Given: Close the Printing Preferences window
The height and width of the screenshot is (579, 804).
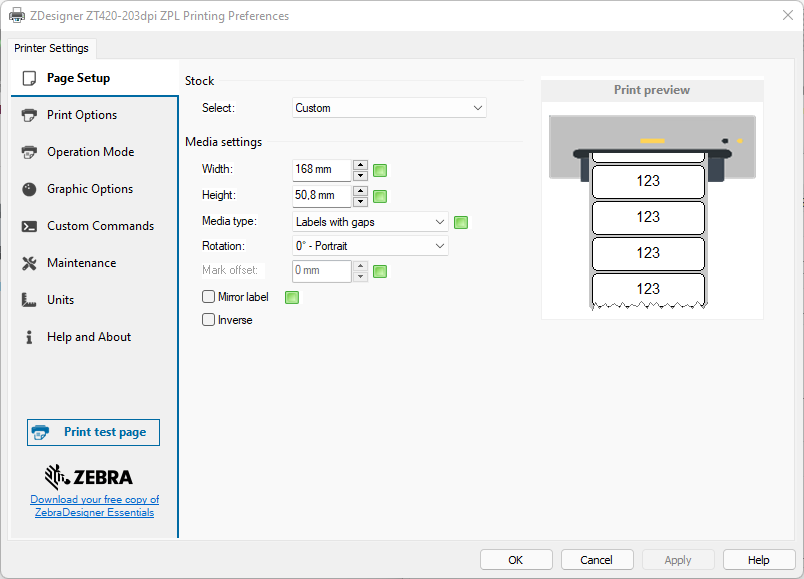Looking at the screenshot, I should click(788, 15).
